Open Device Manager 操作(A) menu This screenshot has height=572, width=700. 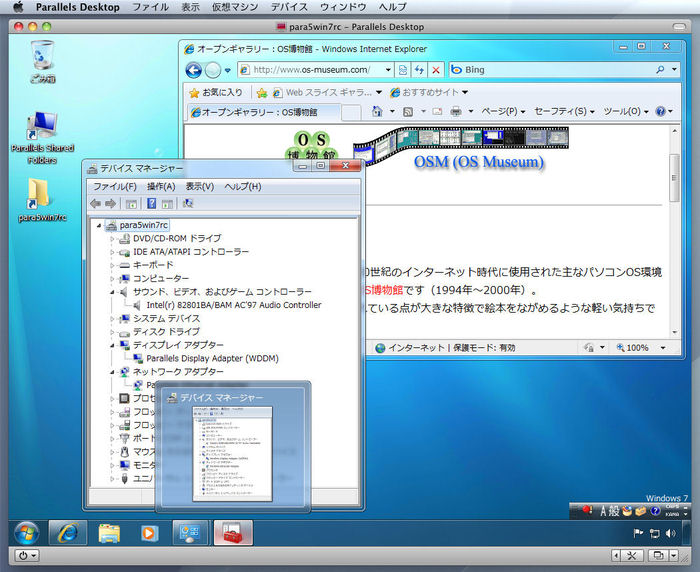[x=161, y=187]
